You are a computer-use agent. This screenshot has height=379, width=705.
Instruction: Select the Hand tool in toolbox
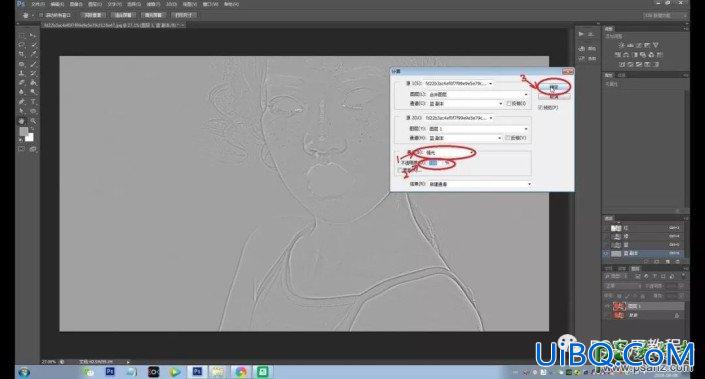coord(21,121)
